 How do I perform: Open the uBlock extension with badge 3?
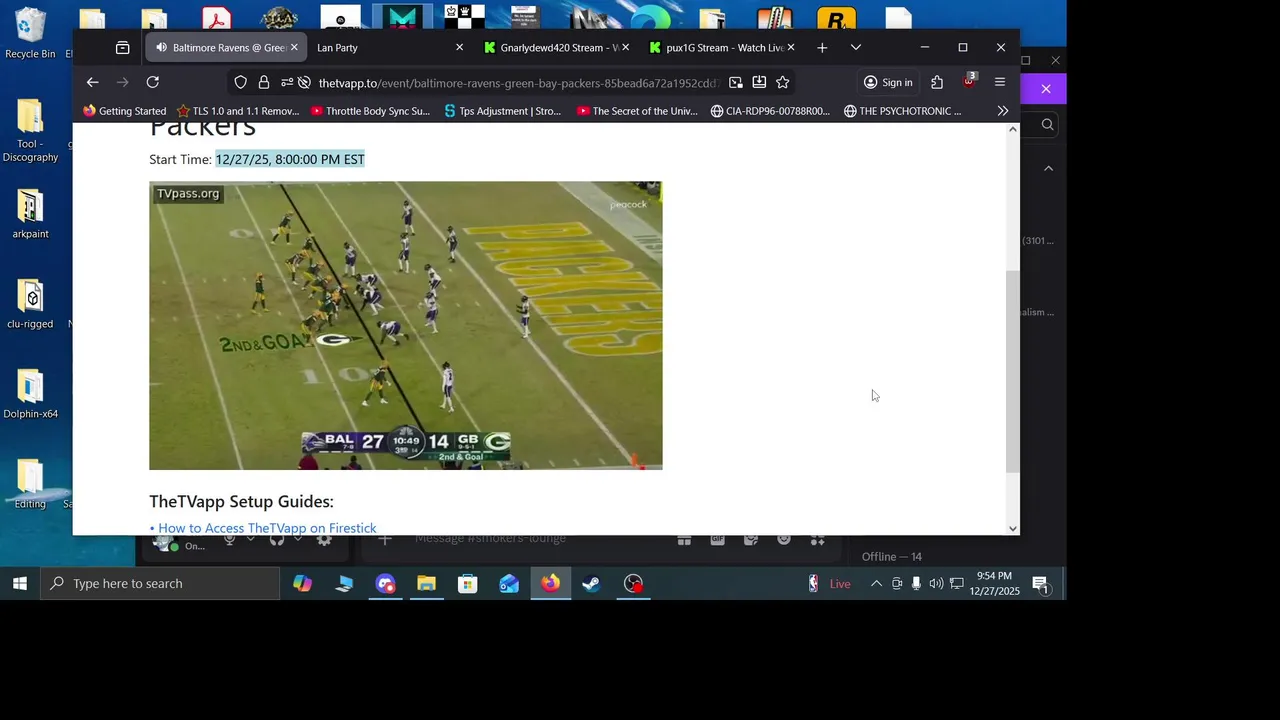(968, 81)
